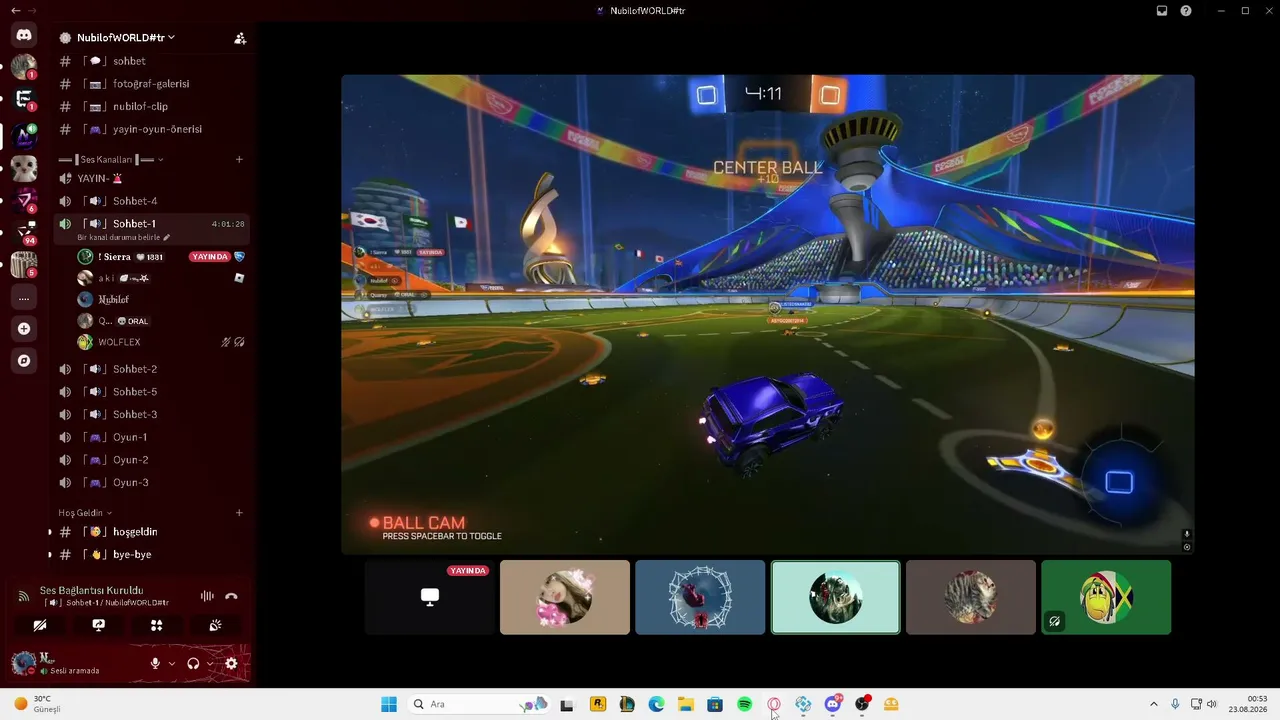Select the Jamaican flag avatar tile

point(1106,597)
